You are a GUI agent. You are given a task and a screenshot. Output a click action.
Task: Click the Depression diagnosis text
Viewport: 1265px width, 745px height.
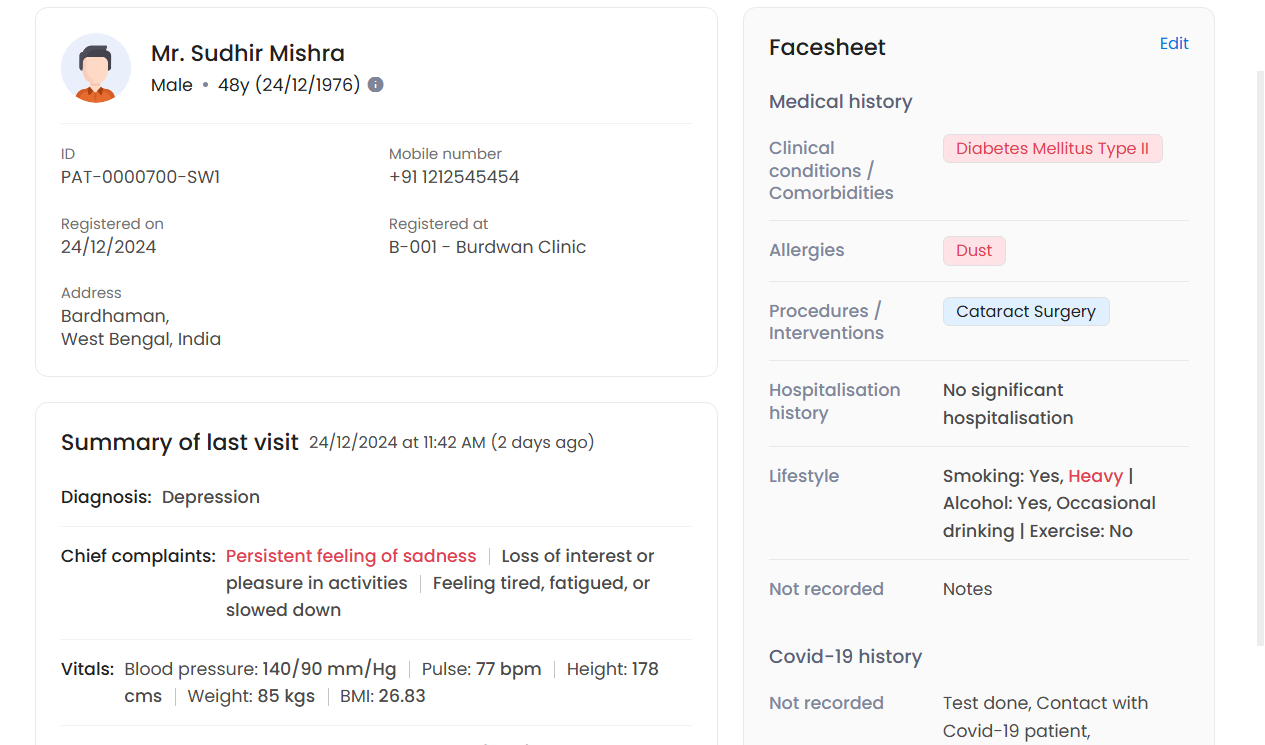pyautogui.click(x=211, y=497)
